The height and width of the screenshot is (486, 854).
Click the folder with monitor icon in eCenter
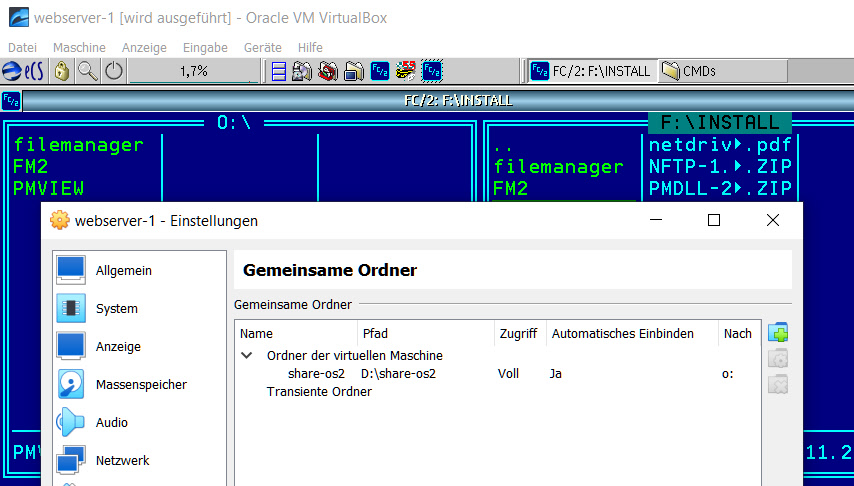point(354,71)
